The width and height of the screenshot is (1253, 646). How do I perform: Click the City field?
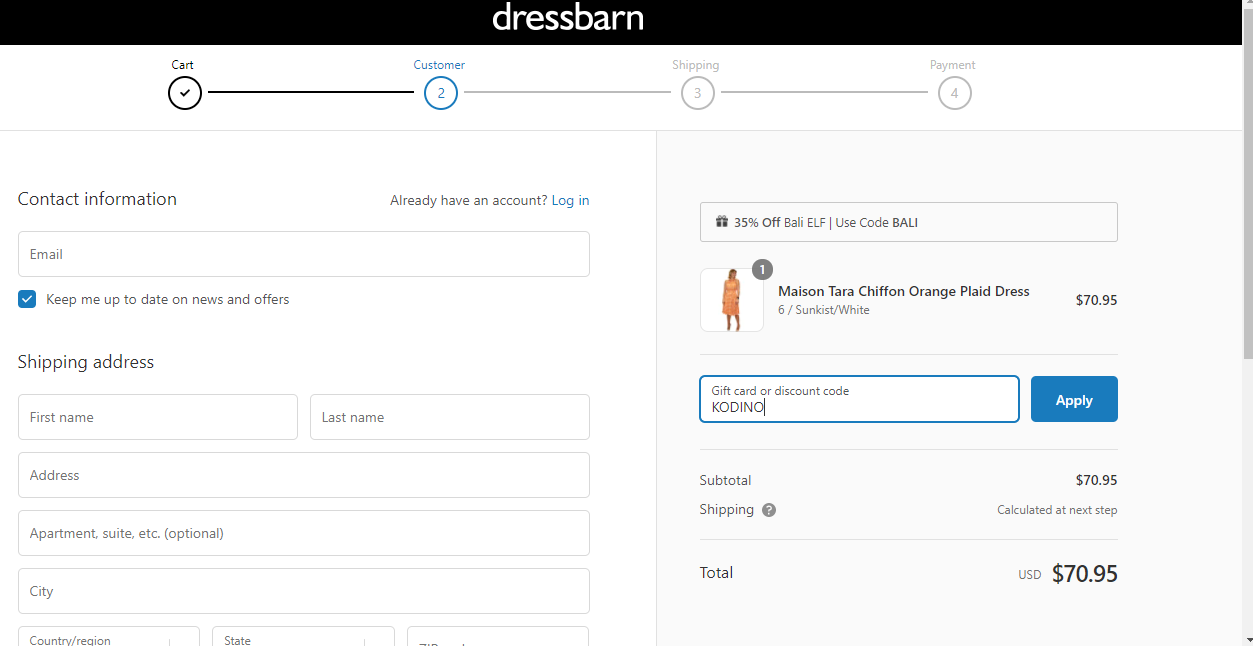[x=304, y=591]
